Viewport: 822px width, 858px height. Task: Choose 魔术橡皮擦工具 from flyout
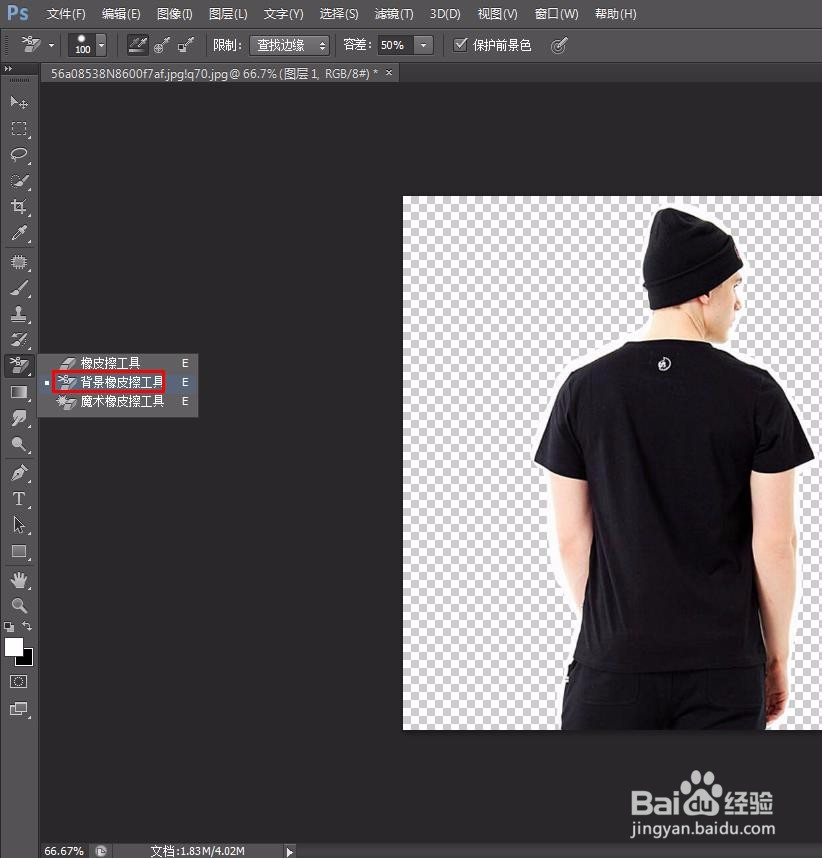[x=118, y=401]
